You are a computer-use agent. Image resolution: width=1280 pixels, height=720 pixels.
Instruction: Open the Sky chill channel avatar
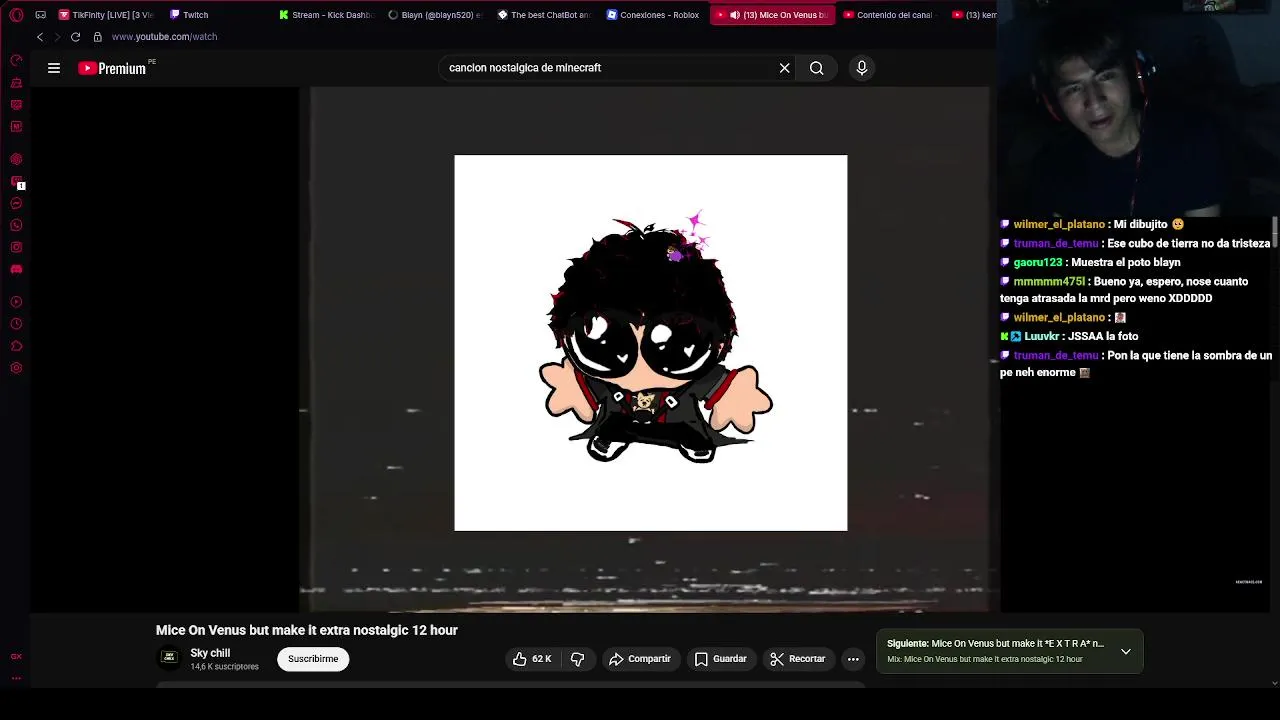[170, 658]
